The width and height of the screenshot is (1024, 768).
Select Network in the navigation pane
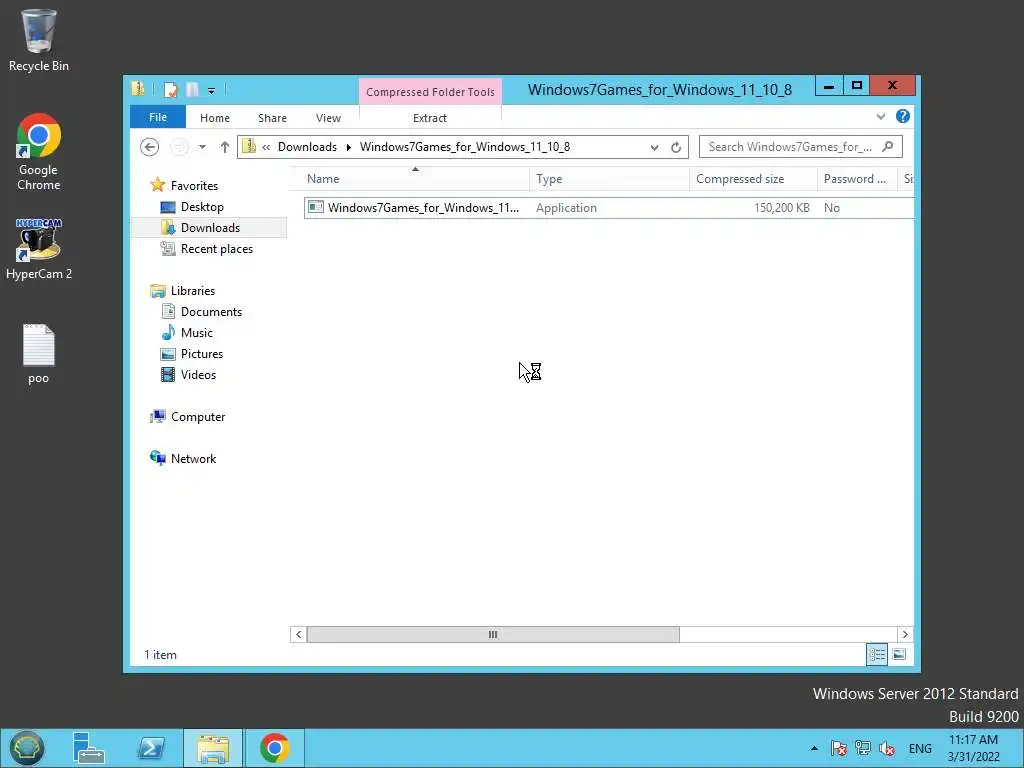tap(193, 458)
